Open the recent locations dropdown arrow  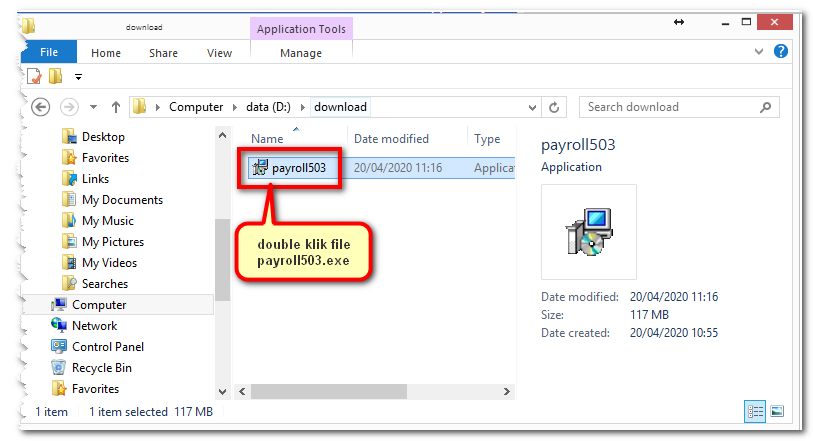coord(93,107)
